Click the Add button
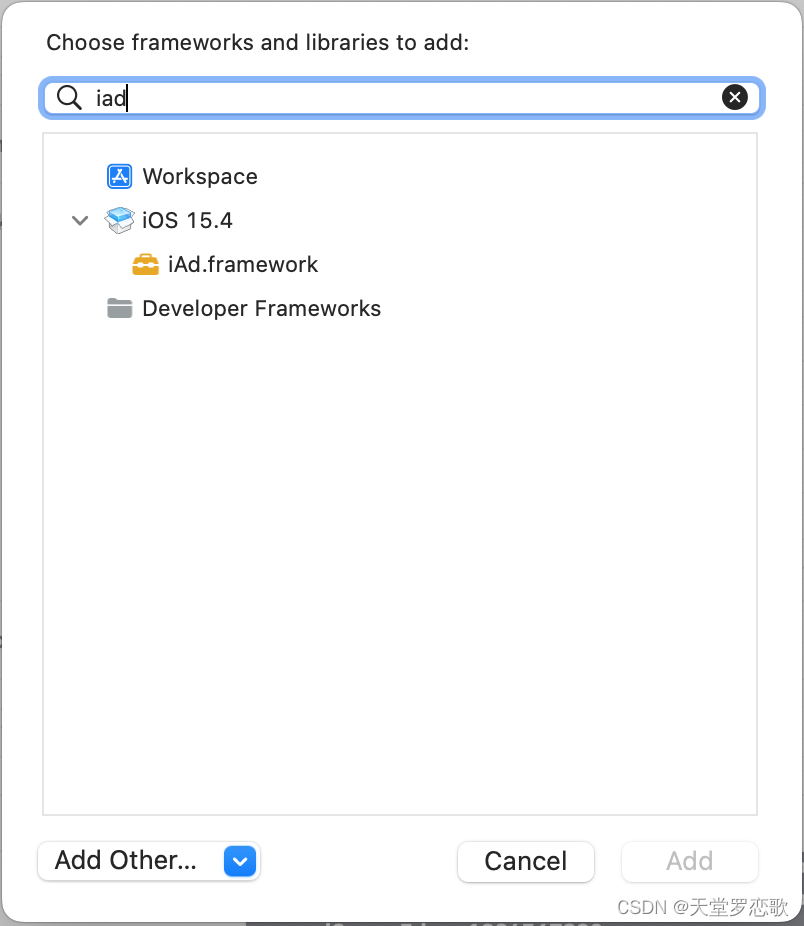Image resolution: width=804 pixels, height=926 pixels. coord(689,861)
